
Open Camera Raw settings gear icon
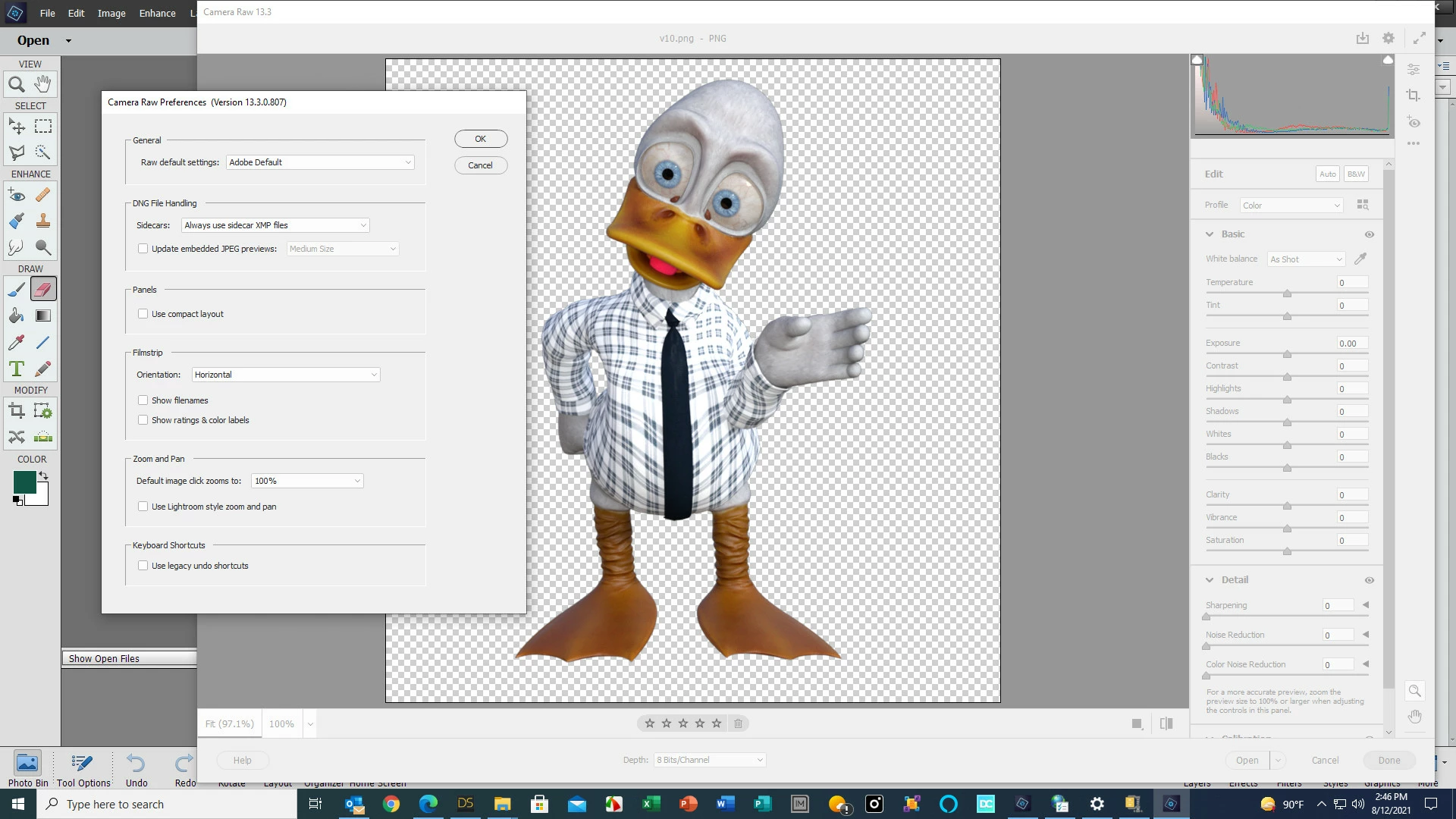(x=1389, y=38)
